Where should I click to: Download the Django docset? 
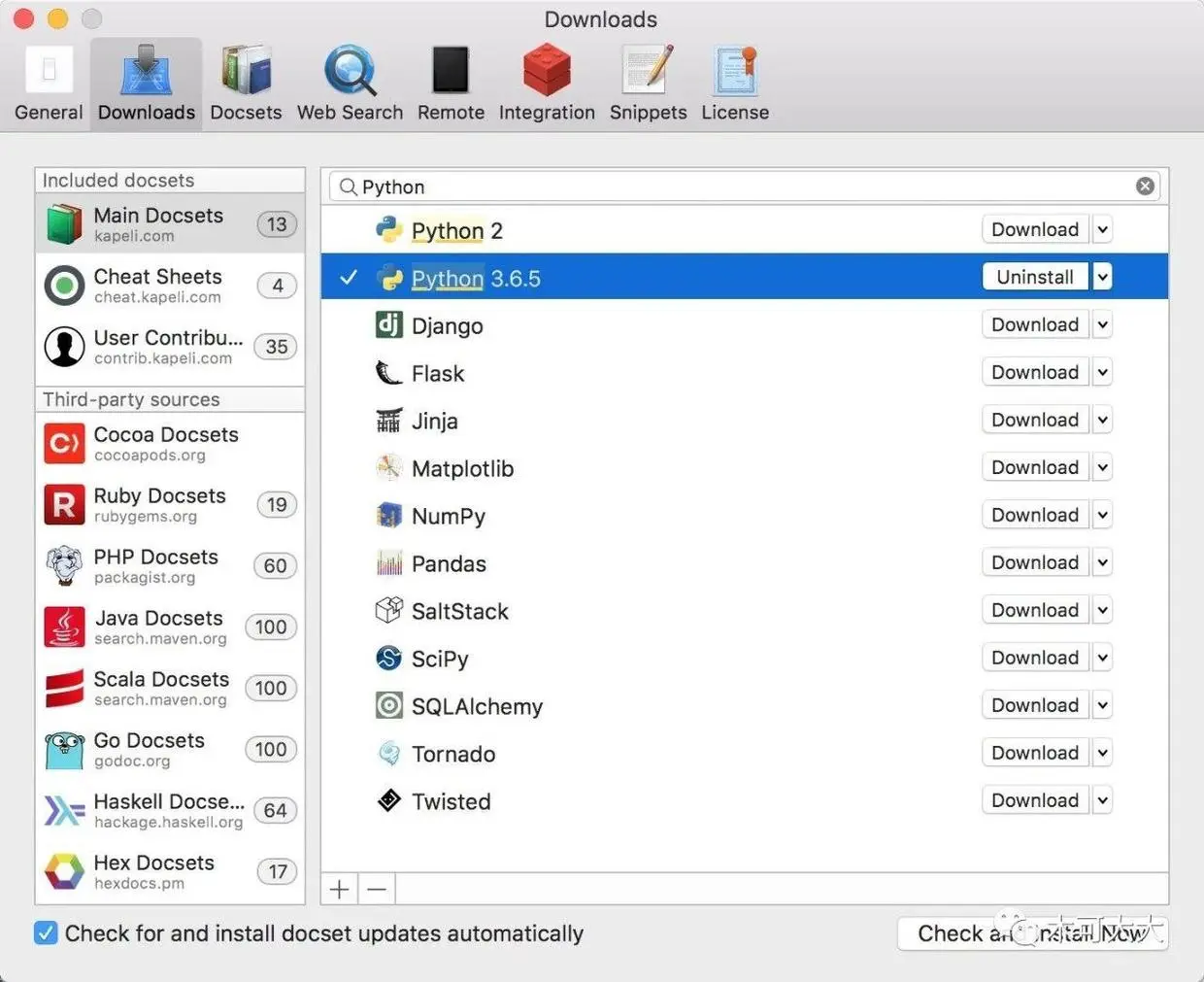[x=1035, y=324]
